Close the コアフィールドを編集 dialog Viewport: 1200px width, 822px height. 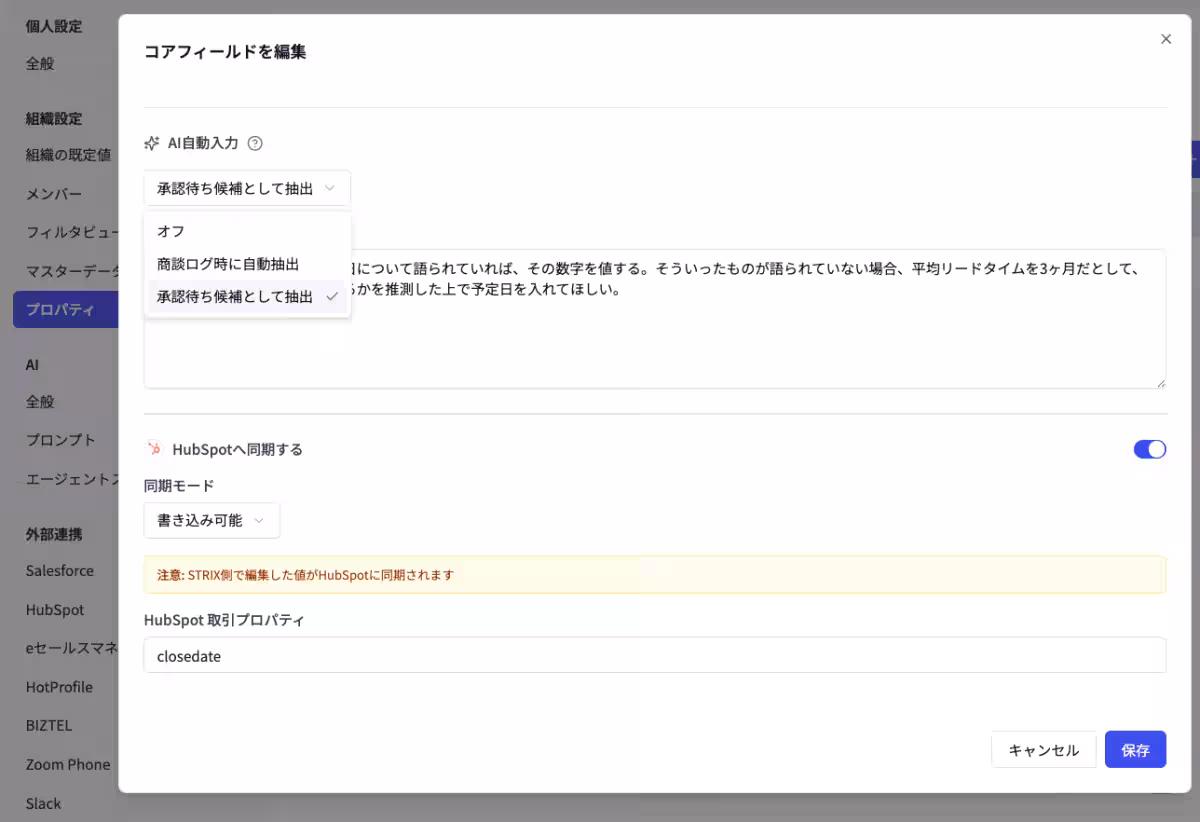[1165, 39]
